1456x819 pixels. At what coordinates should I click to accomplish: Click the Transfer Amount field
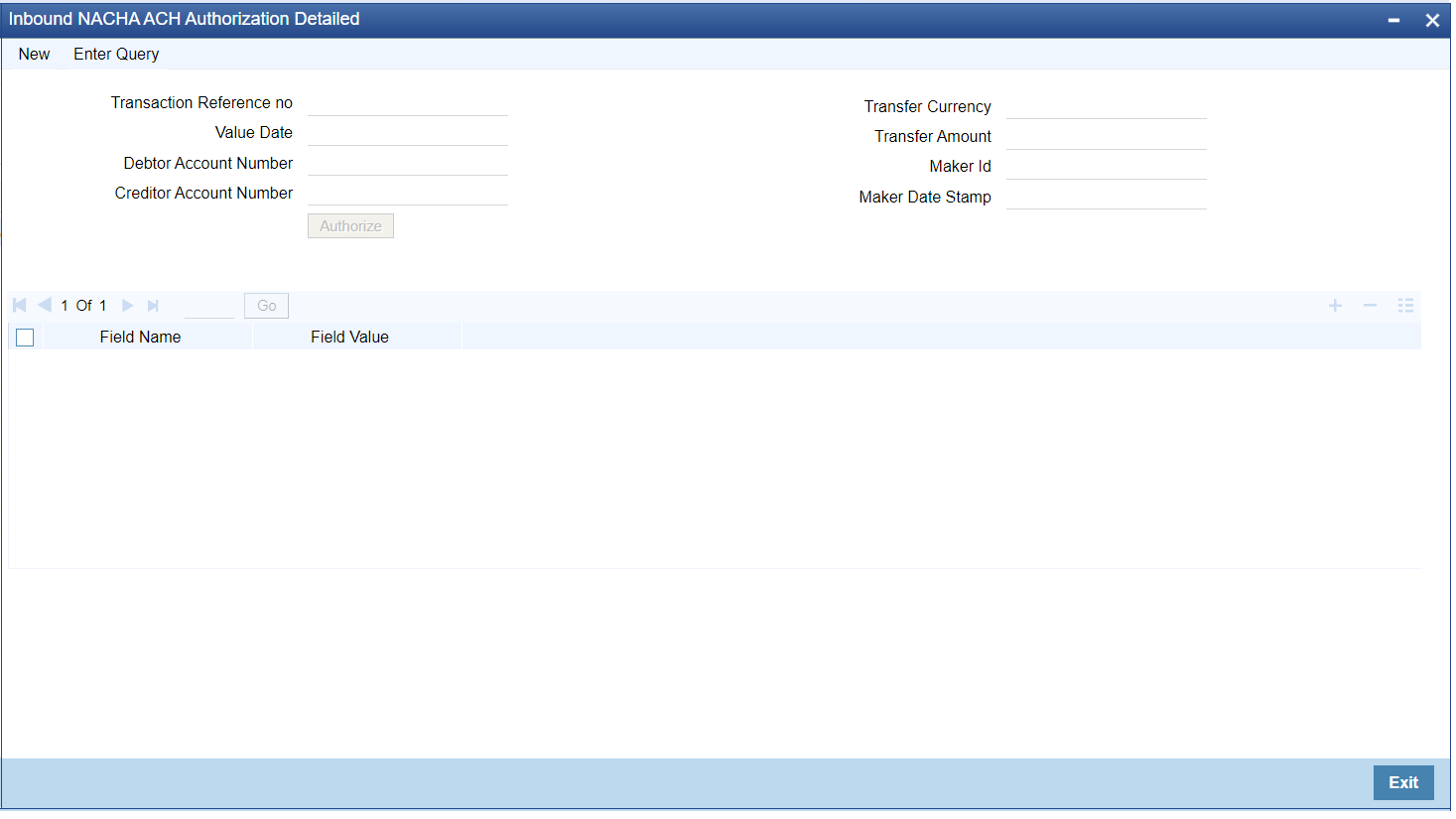[1107, 137]
